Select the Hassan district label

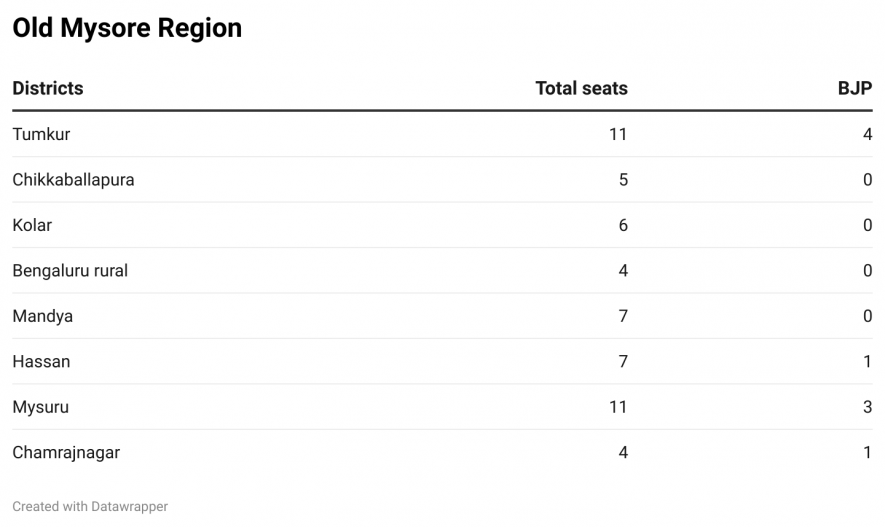coord(41,361)
